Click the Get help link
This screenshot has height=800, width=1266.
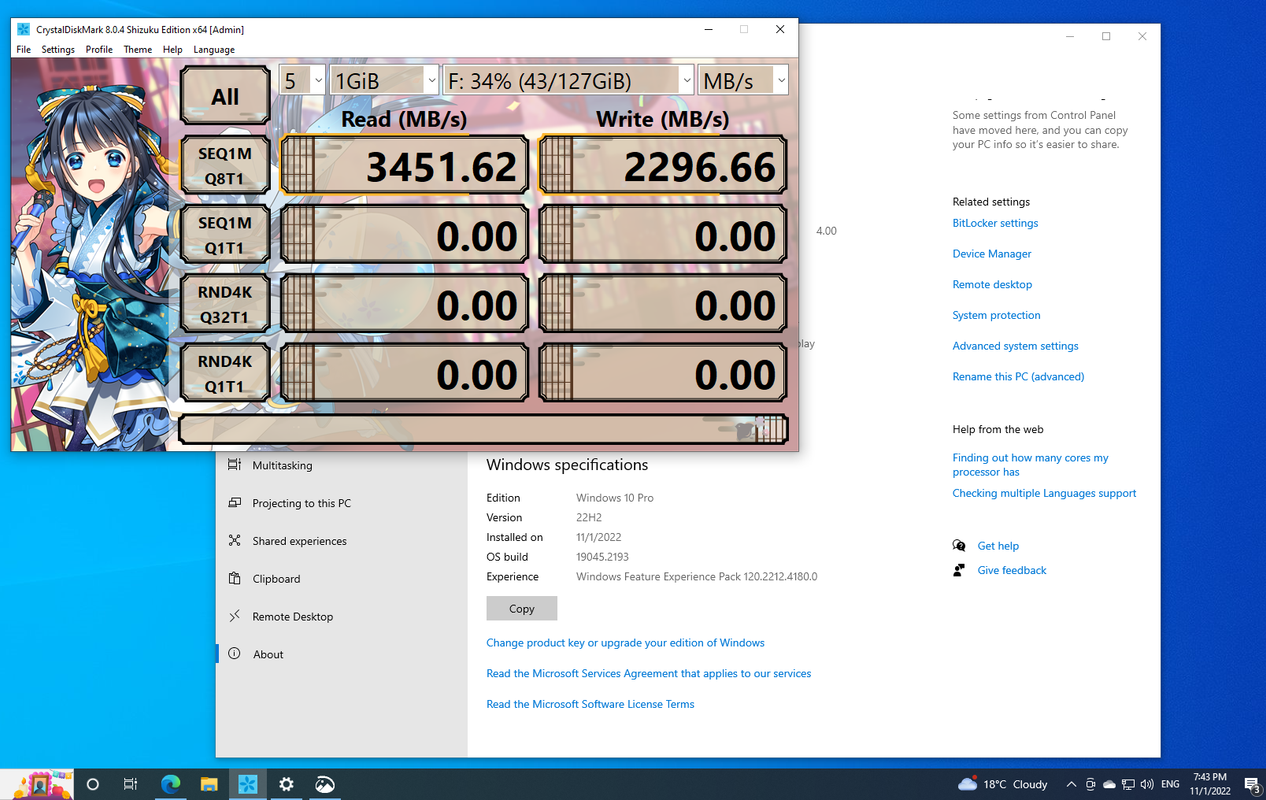click(x=998, y=546)
